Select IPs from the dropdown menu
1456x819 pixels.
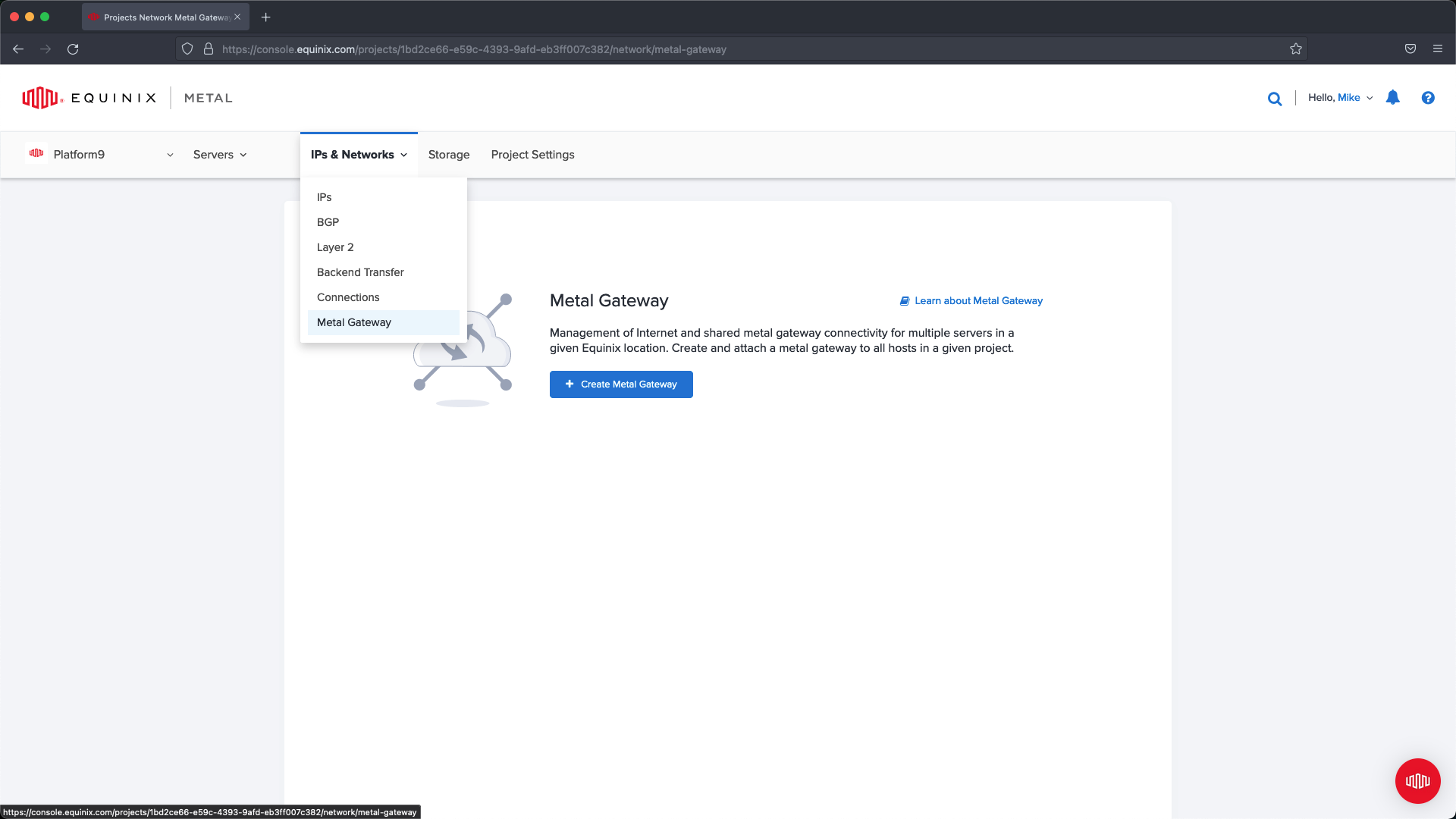coord(384,197)
